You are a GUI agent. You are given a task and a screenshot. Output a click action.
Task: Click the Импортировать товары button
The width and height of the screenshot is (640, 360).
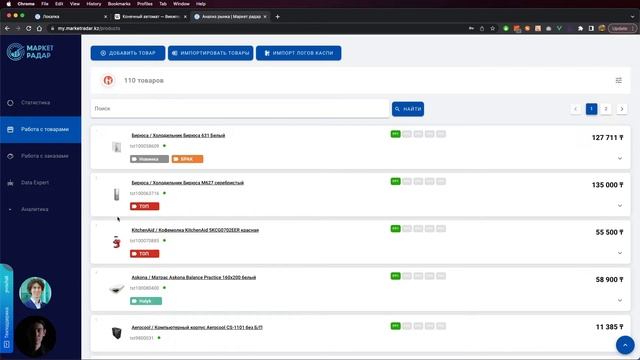coord(211,53)
